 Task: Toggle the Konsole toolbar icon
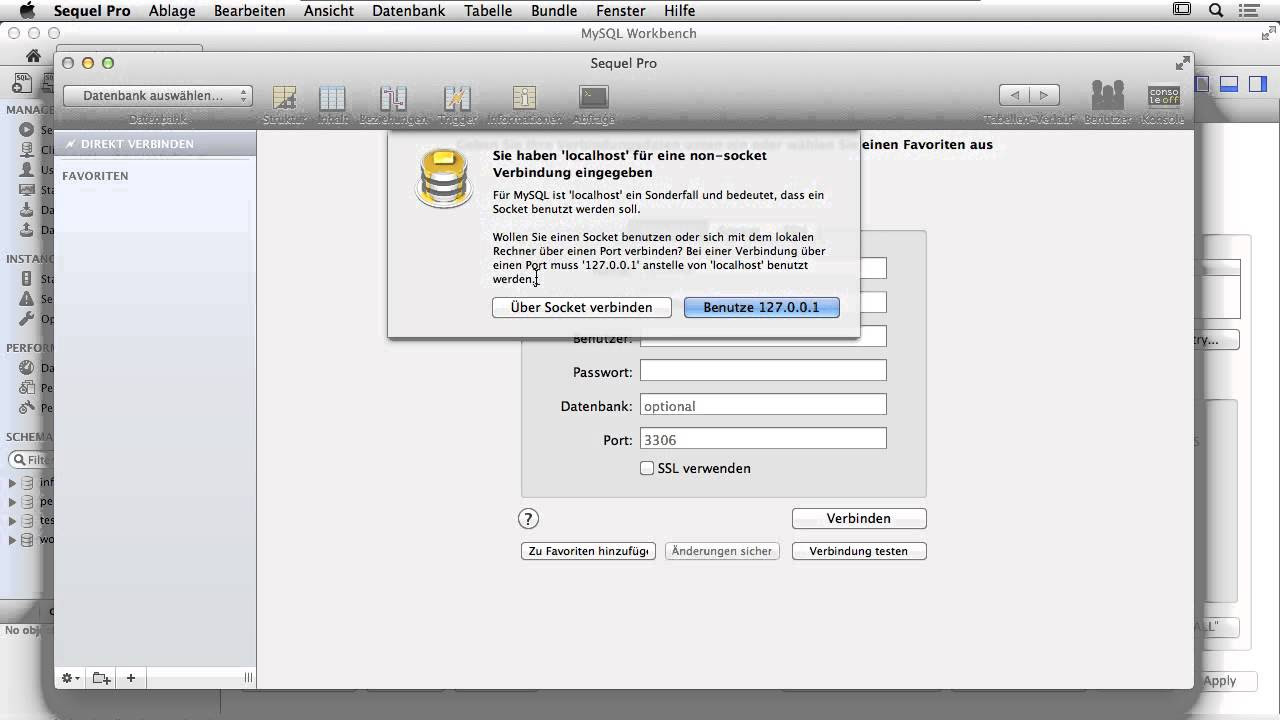click(1164, 104)
